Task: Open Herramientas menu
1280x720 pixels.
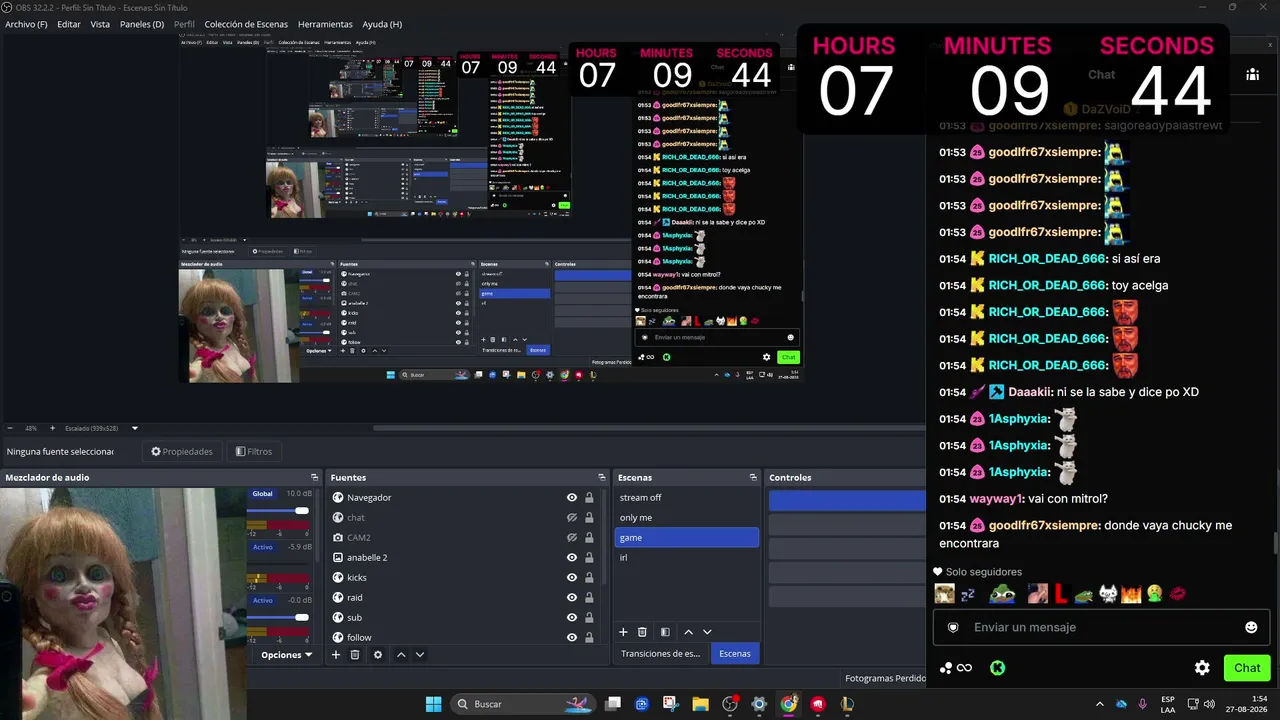Action: (325, 24)
